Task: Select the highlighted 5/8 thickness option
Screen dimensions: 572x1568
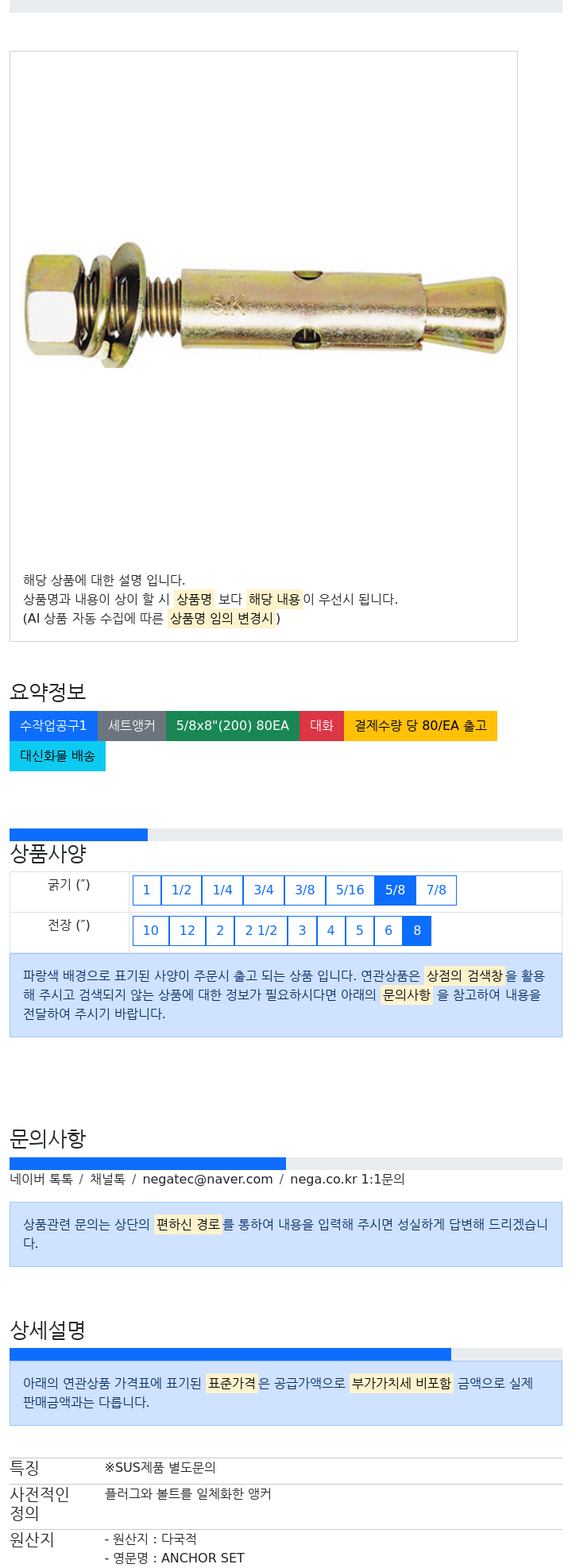Action: tap(395, 890)
